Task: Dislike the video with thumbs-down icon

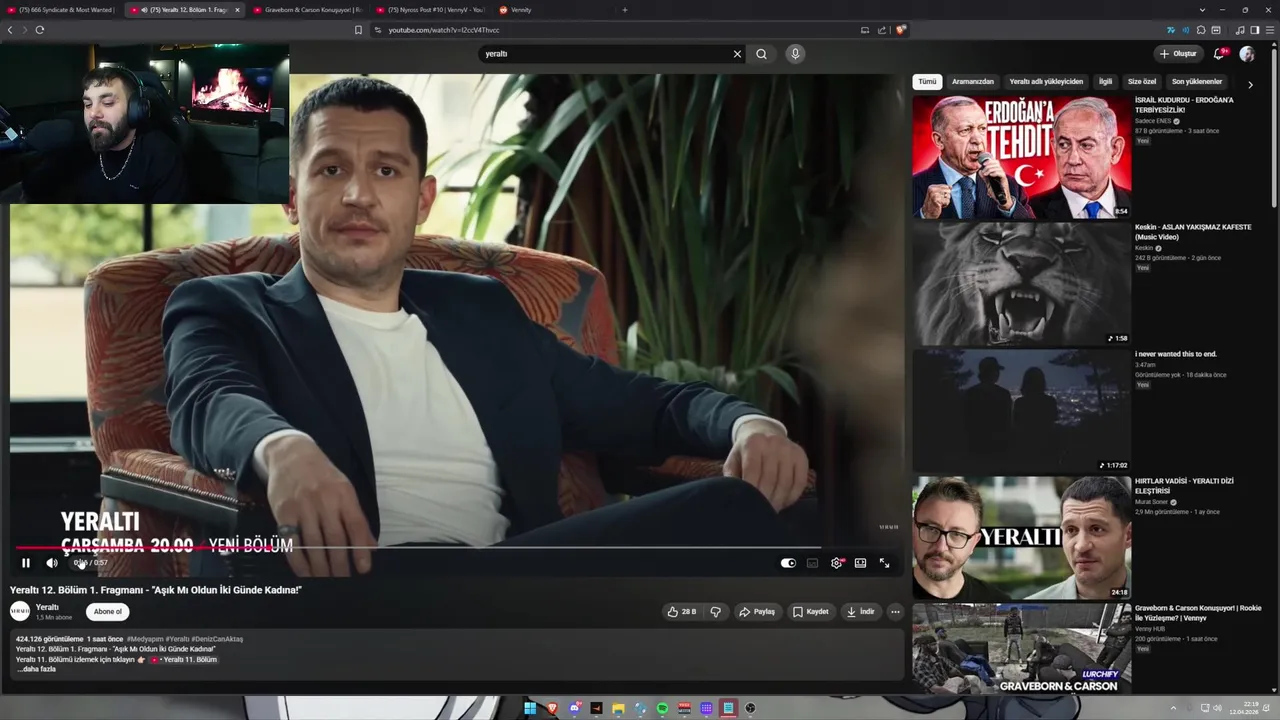Action: coord(715,611)
